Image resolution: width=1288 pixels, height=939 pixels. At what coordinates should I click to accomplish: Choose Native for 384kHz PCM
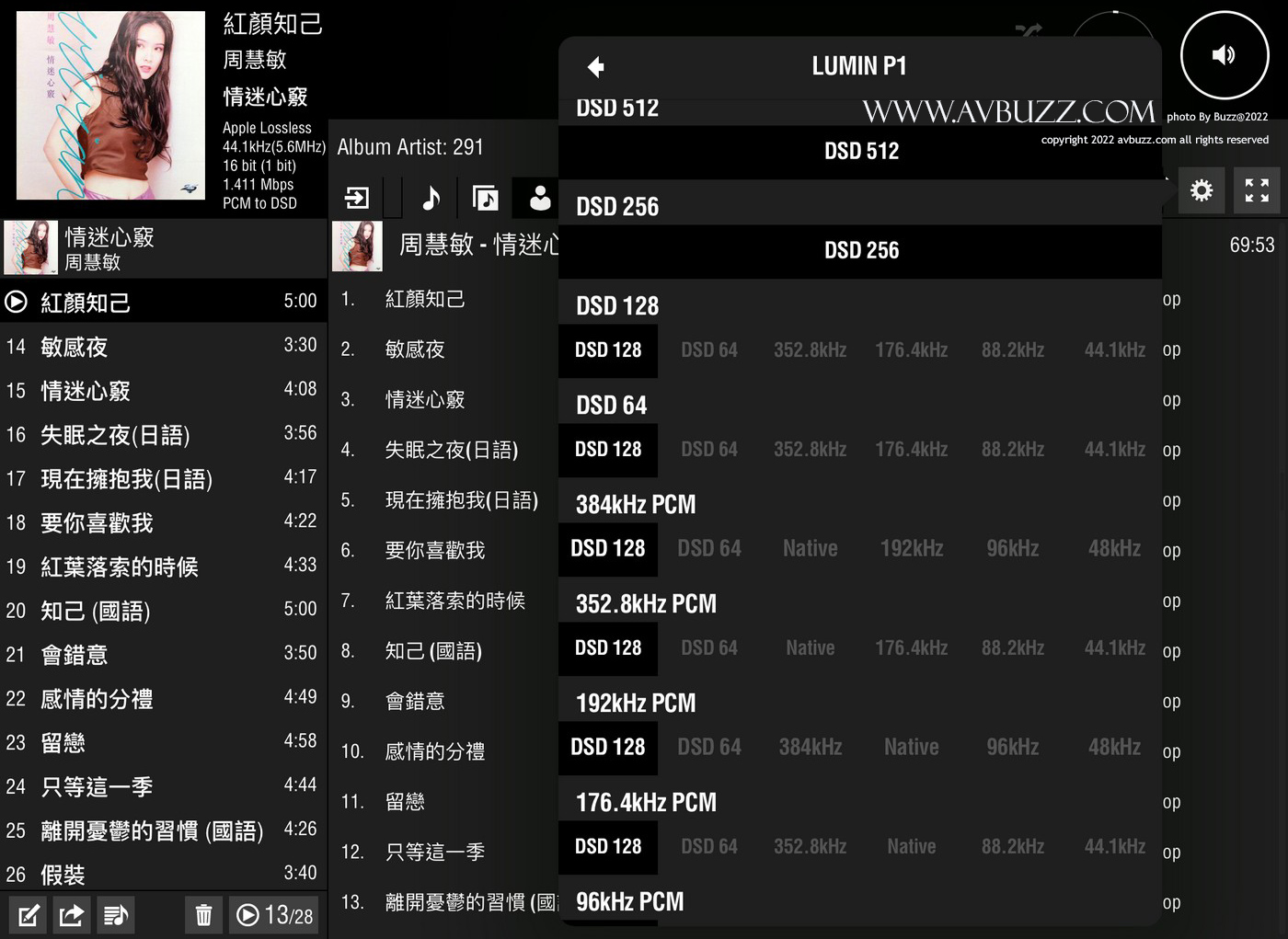(x=810, y=549)
